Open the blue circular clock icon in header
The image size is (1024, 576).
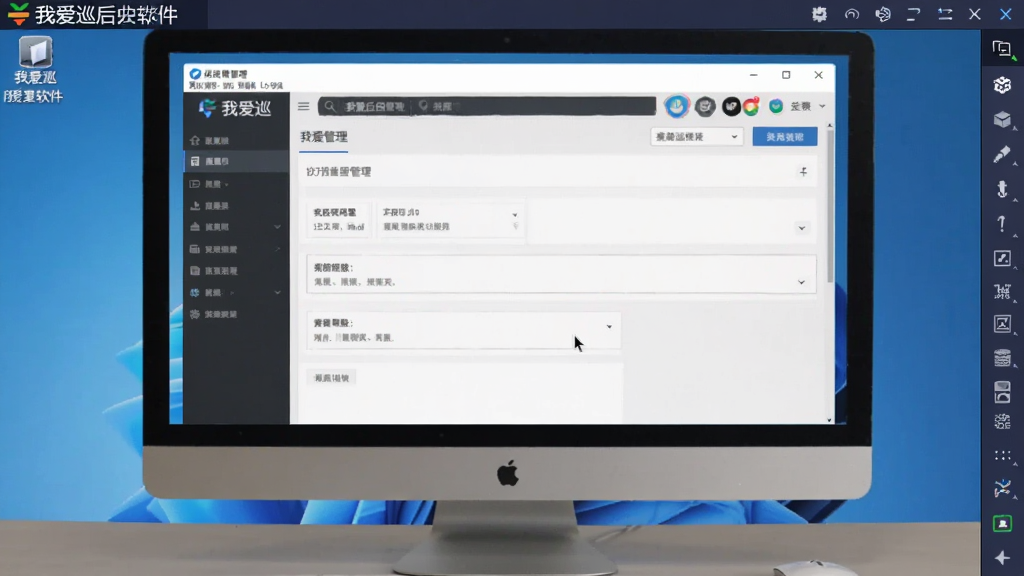677,106
